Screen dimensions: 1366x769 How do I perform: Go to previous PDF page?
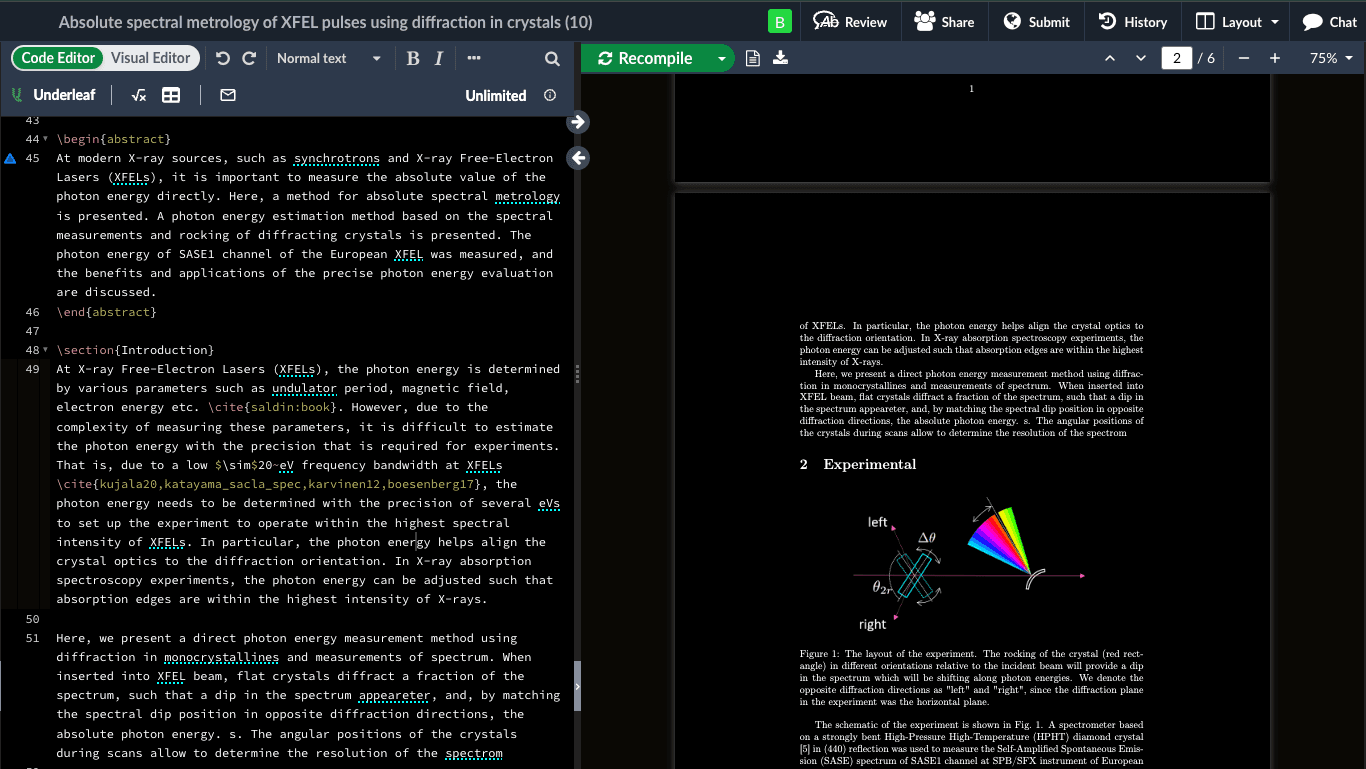click(1109, 58)
